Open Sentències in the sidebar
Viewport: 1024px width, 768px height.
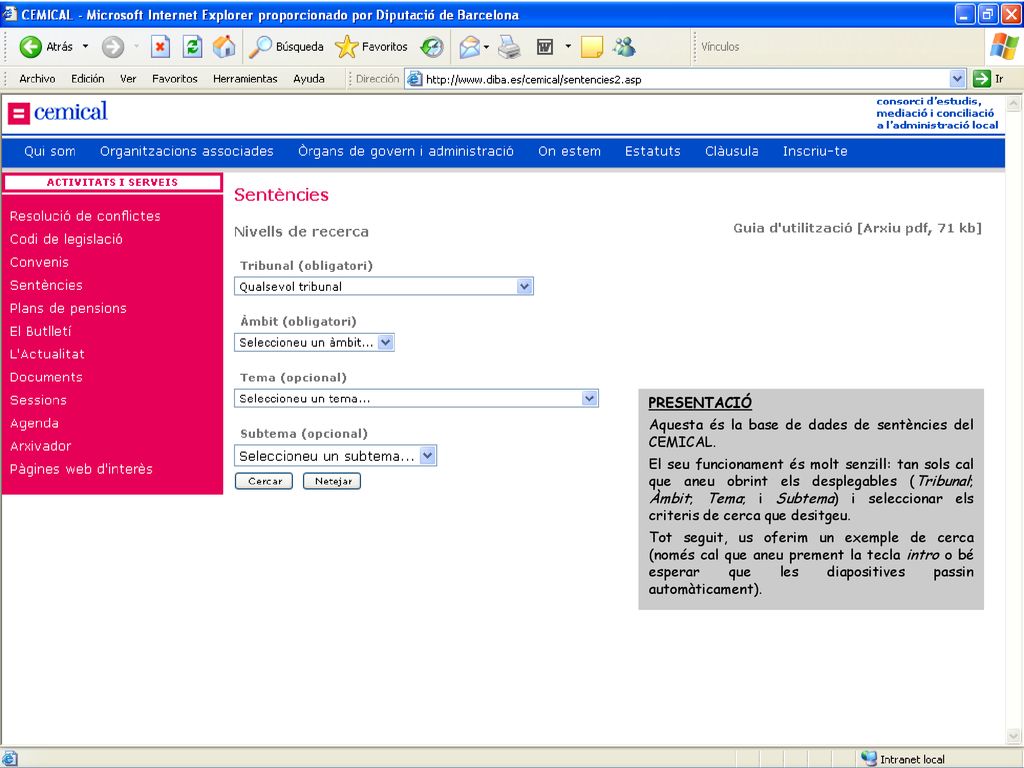tap(46, 285)
